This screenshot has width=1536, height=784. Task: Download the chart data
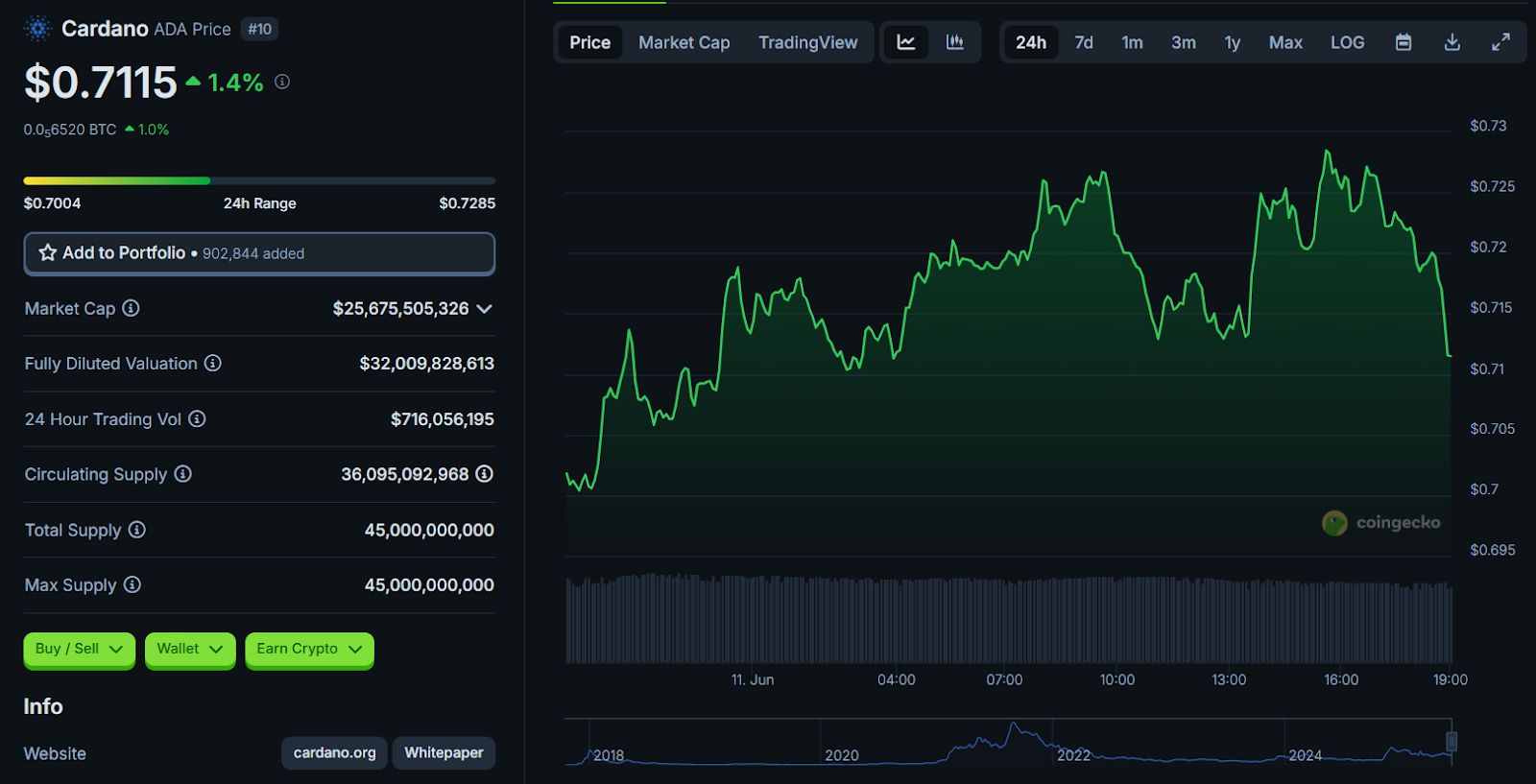pyautogui.click(x=1452, y=42)
